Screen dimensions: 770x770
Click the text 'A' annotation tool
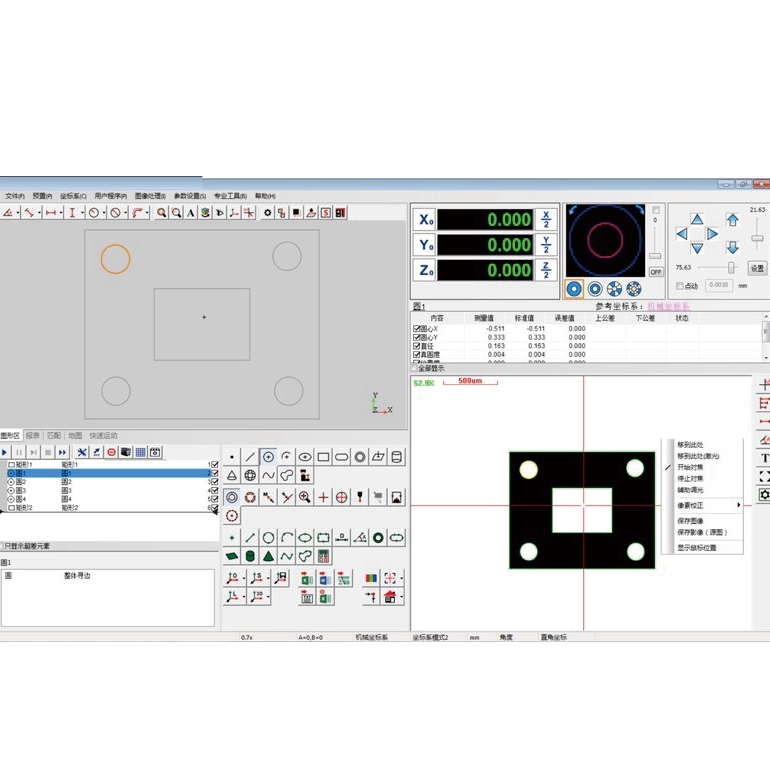pyautogui.click(x=190, y=213)
